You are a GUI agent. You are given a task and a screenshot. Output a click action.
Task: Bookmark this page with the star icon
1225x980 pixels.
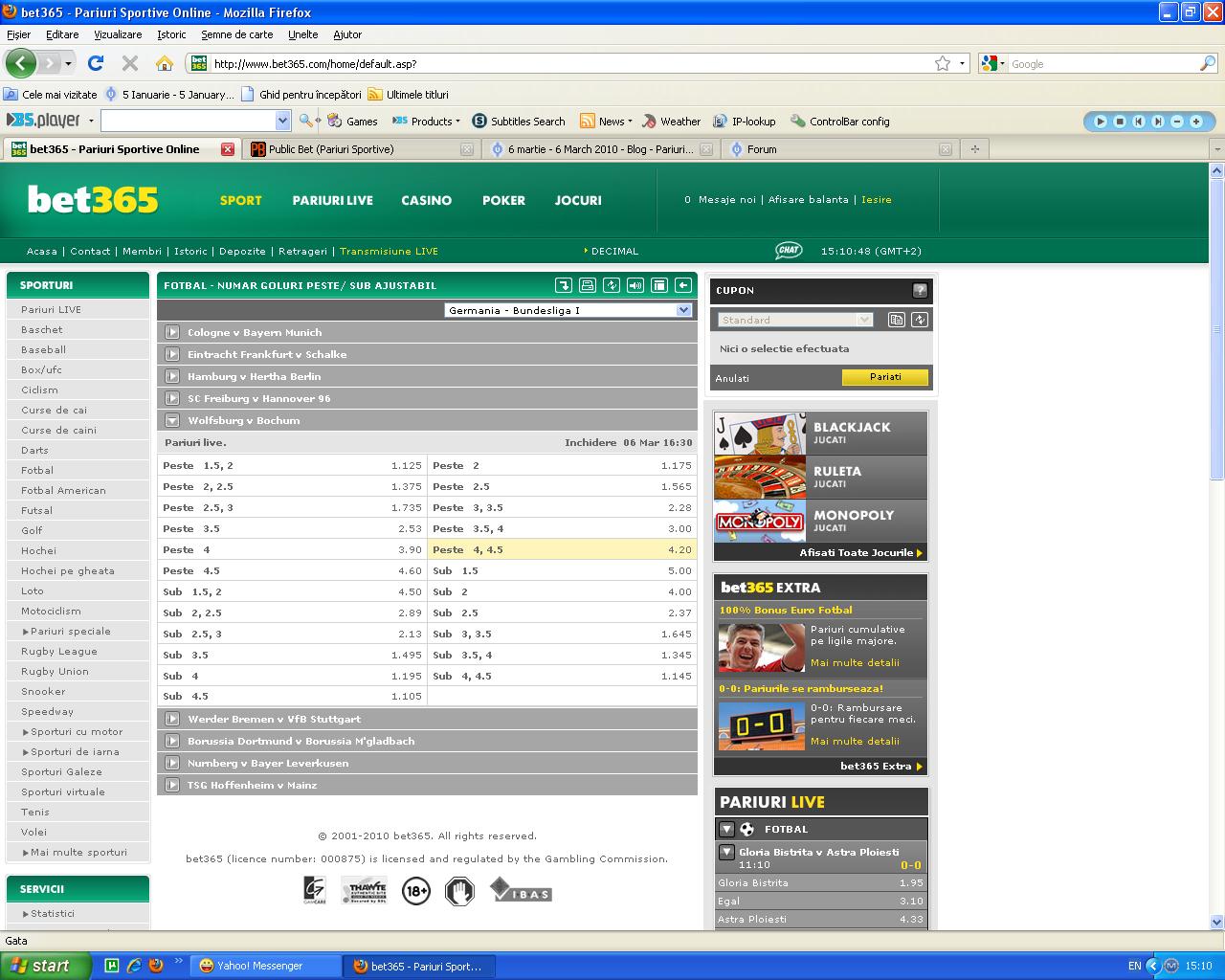point(943,63)
